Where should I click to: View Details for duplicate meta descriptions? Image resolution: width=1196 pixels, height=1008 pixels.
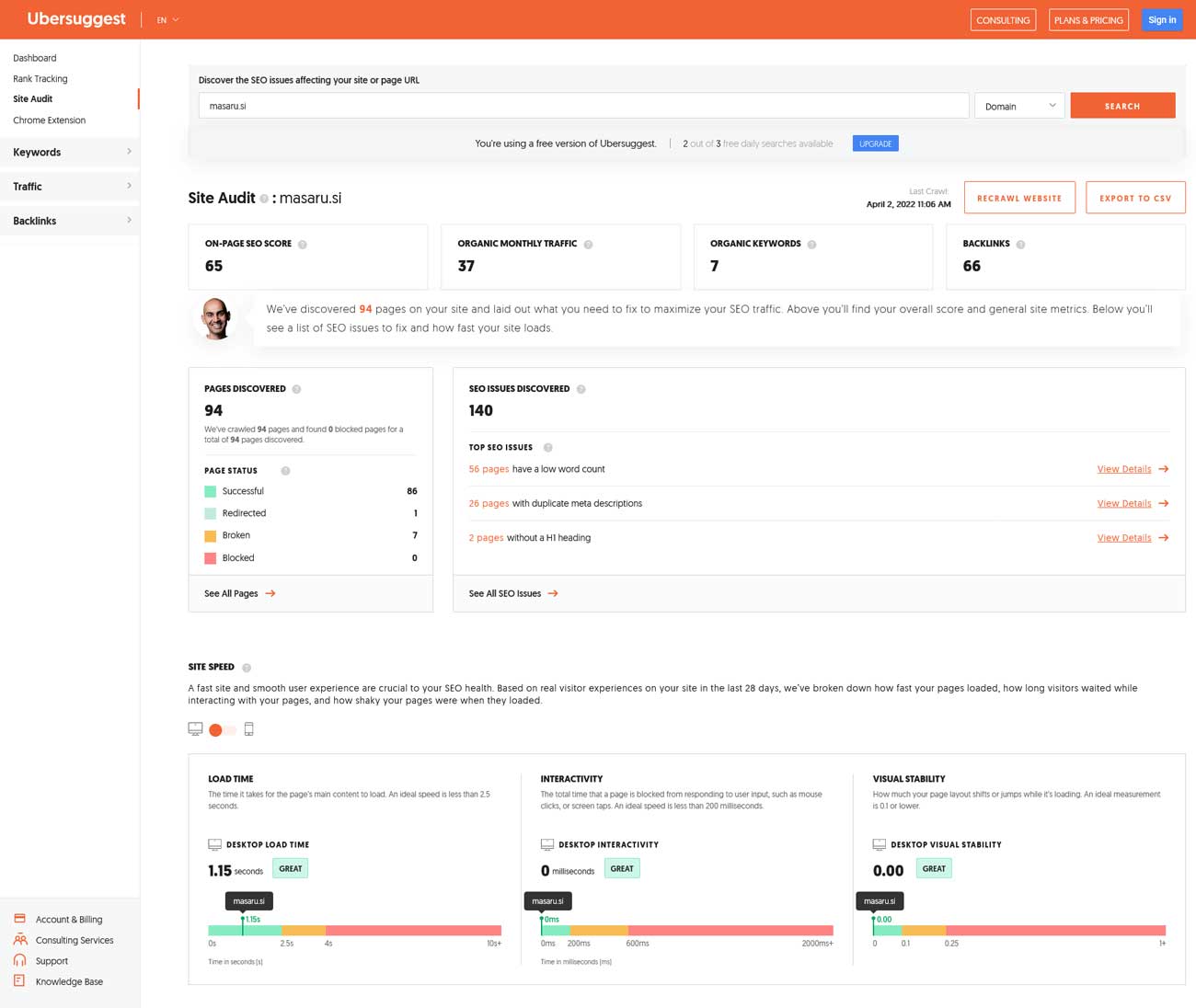[1124, 504]
